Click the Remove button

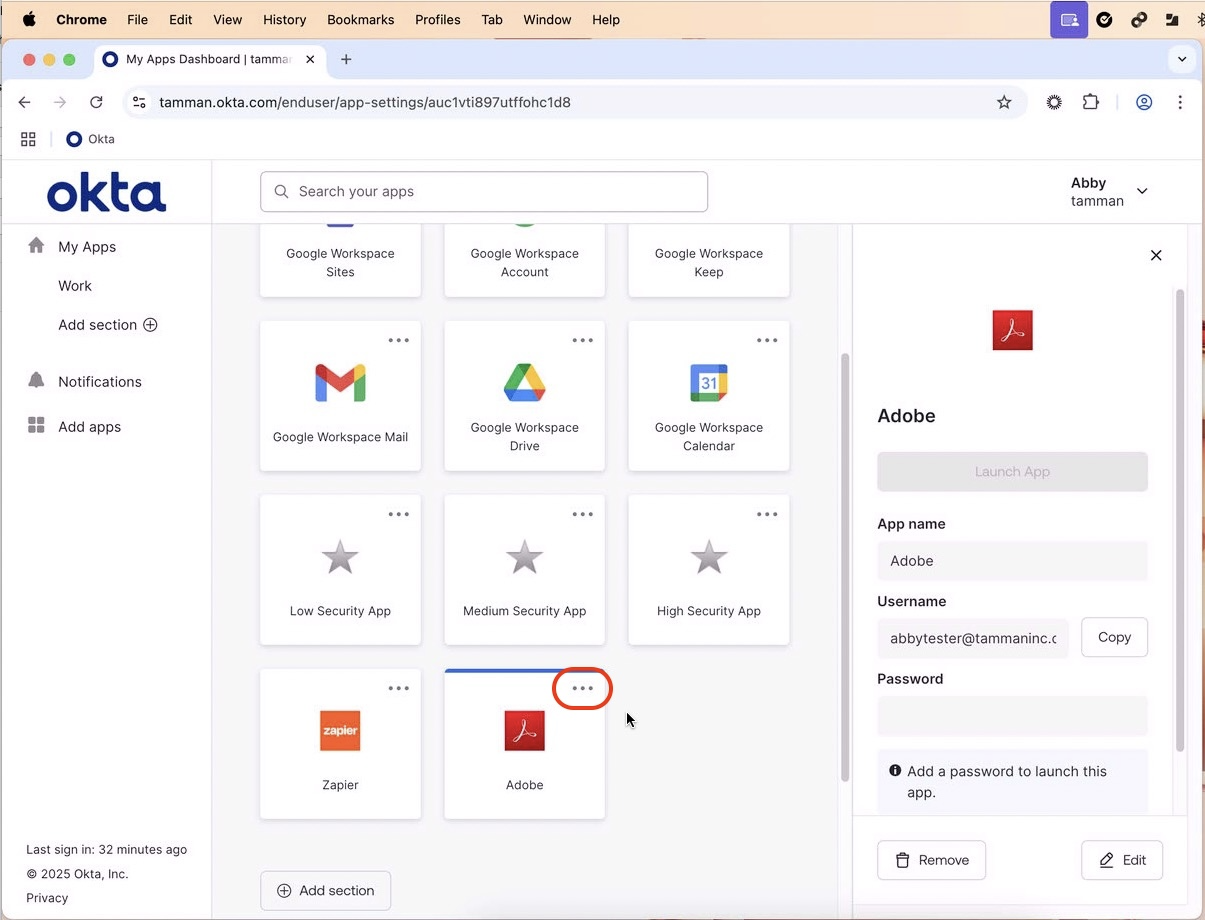pyautogui.click(x=931, y=860)
